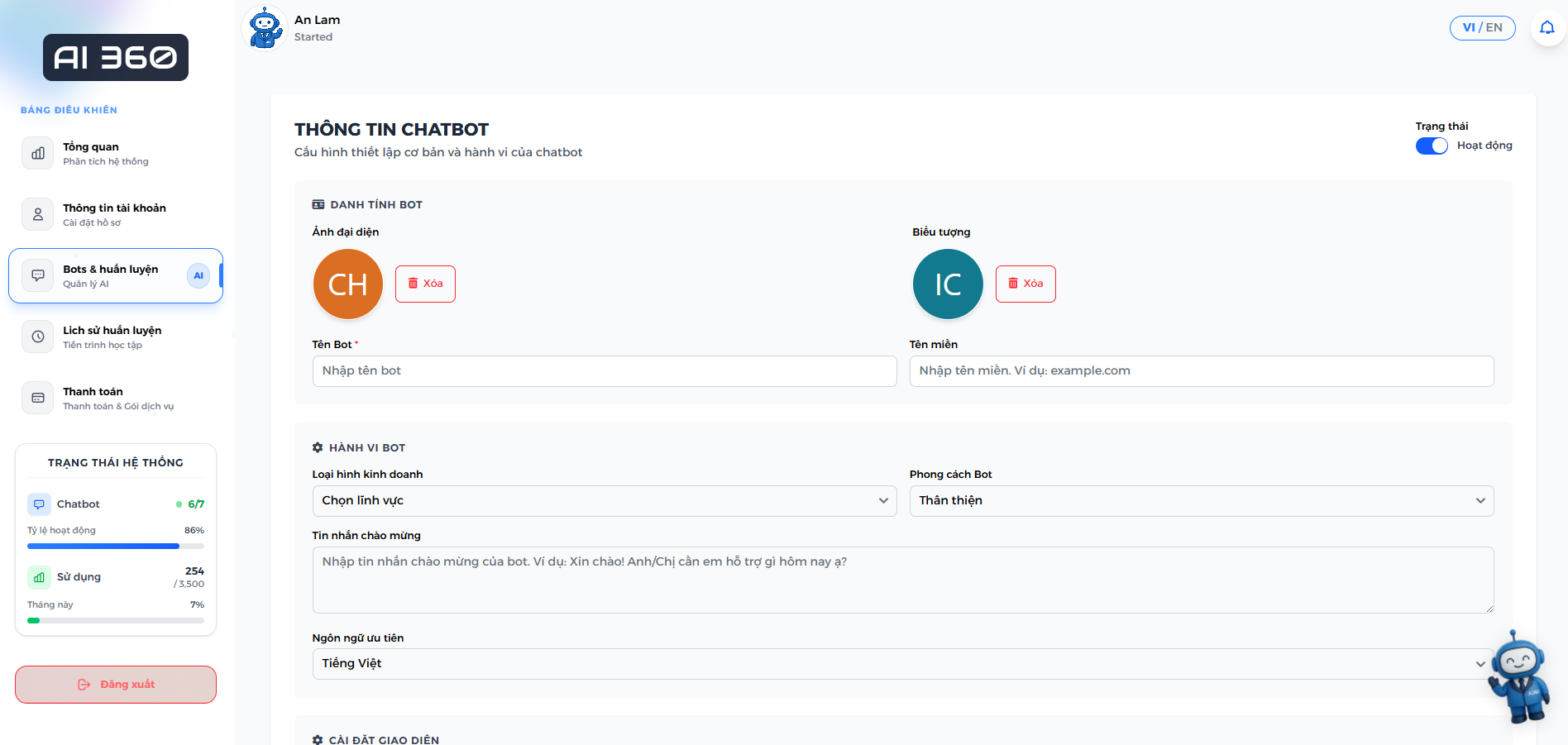The height and width of the screenshot is (745, 1568).
Task: Click the teal IC icon image
Action: [x=948, y=284]
